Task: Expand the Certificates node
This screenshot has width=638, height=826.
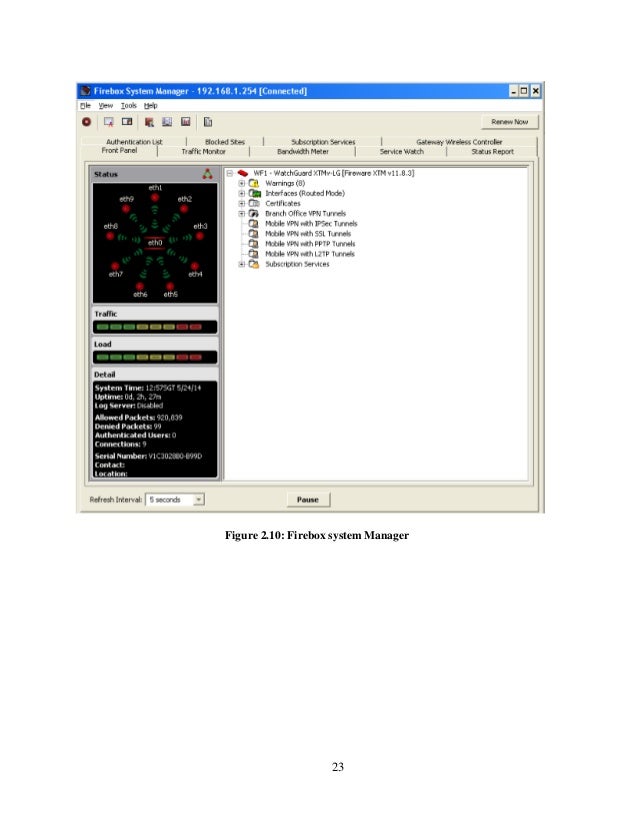Action: [x=241, y=203]
